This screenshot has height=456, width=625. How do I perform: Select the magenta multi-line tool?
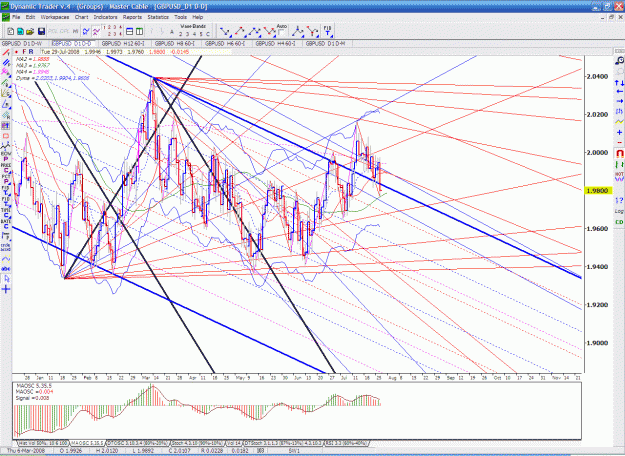pyautogui.click(x=6, y=72)
